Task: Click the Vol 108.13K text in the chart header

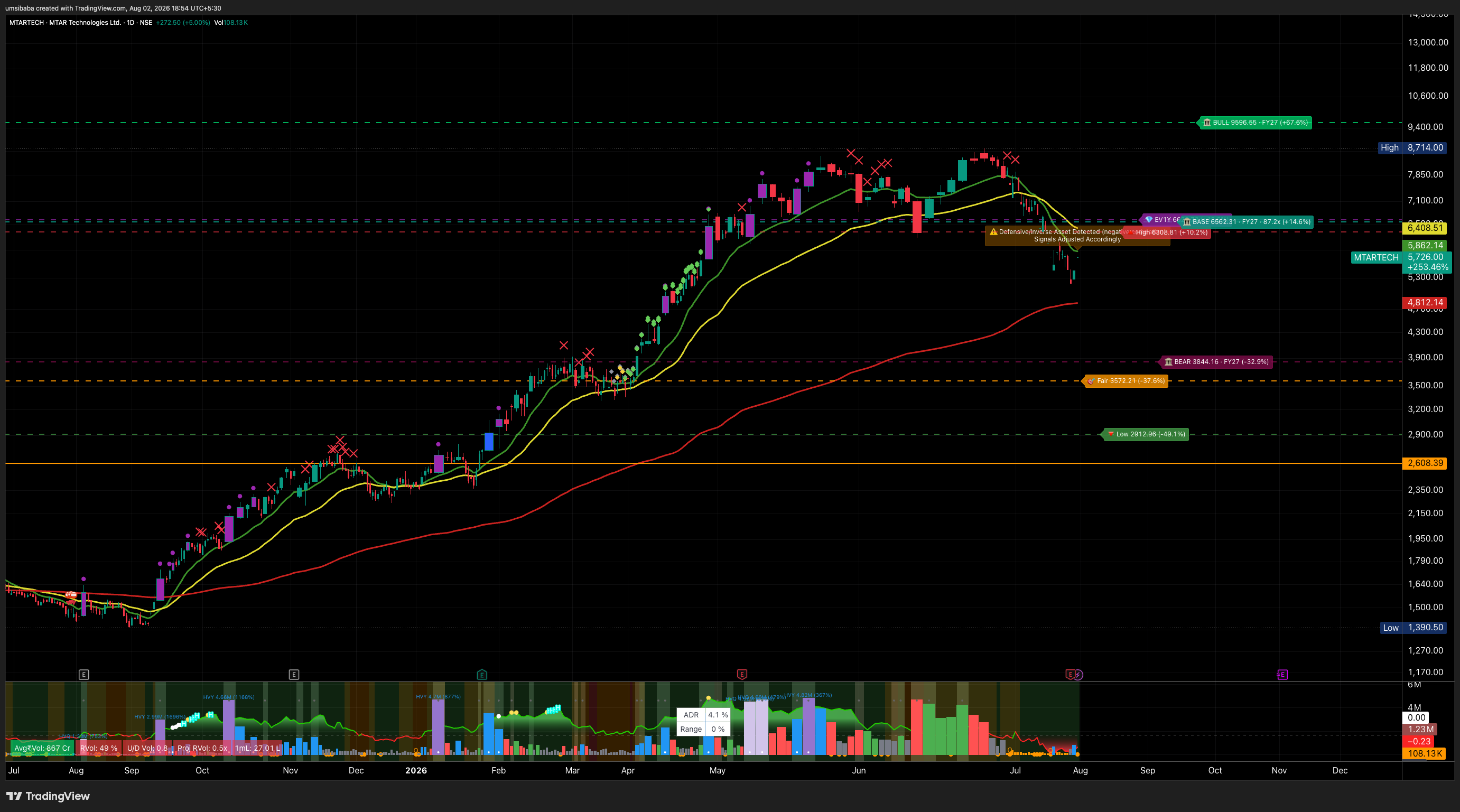Action: 231,23
